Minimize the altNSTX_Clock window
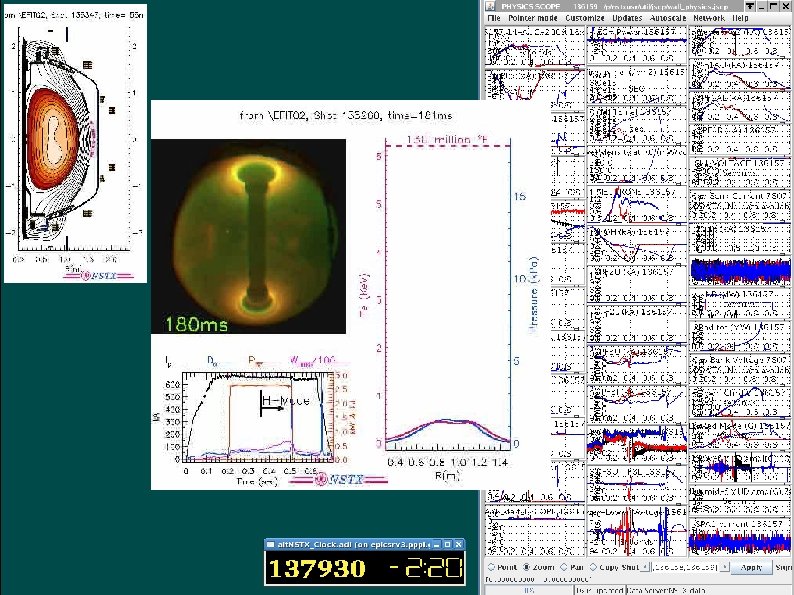The width and height of the screenshot is (794, 595). pos(436,544)
